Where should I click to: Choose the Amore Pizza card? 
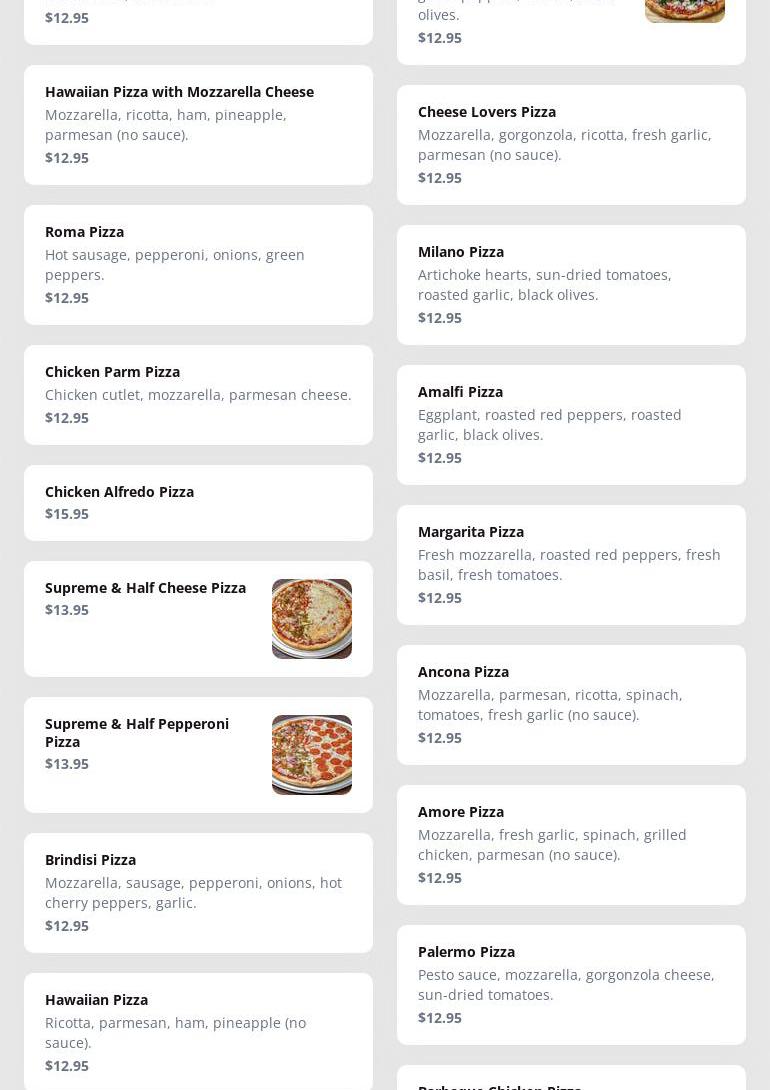coord(571,844)
